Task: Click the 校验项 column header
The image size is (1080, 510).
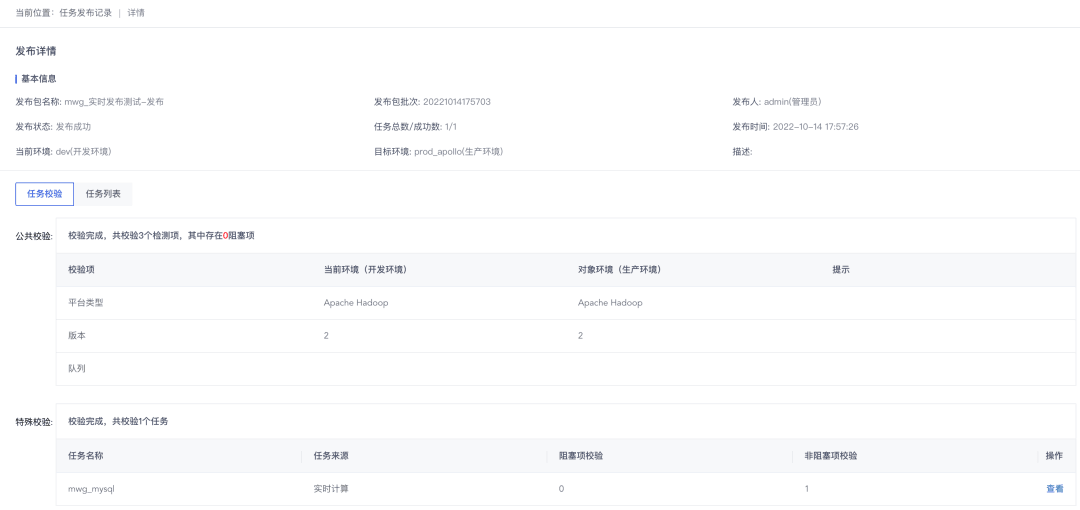Action: [x=81, y=270]
